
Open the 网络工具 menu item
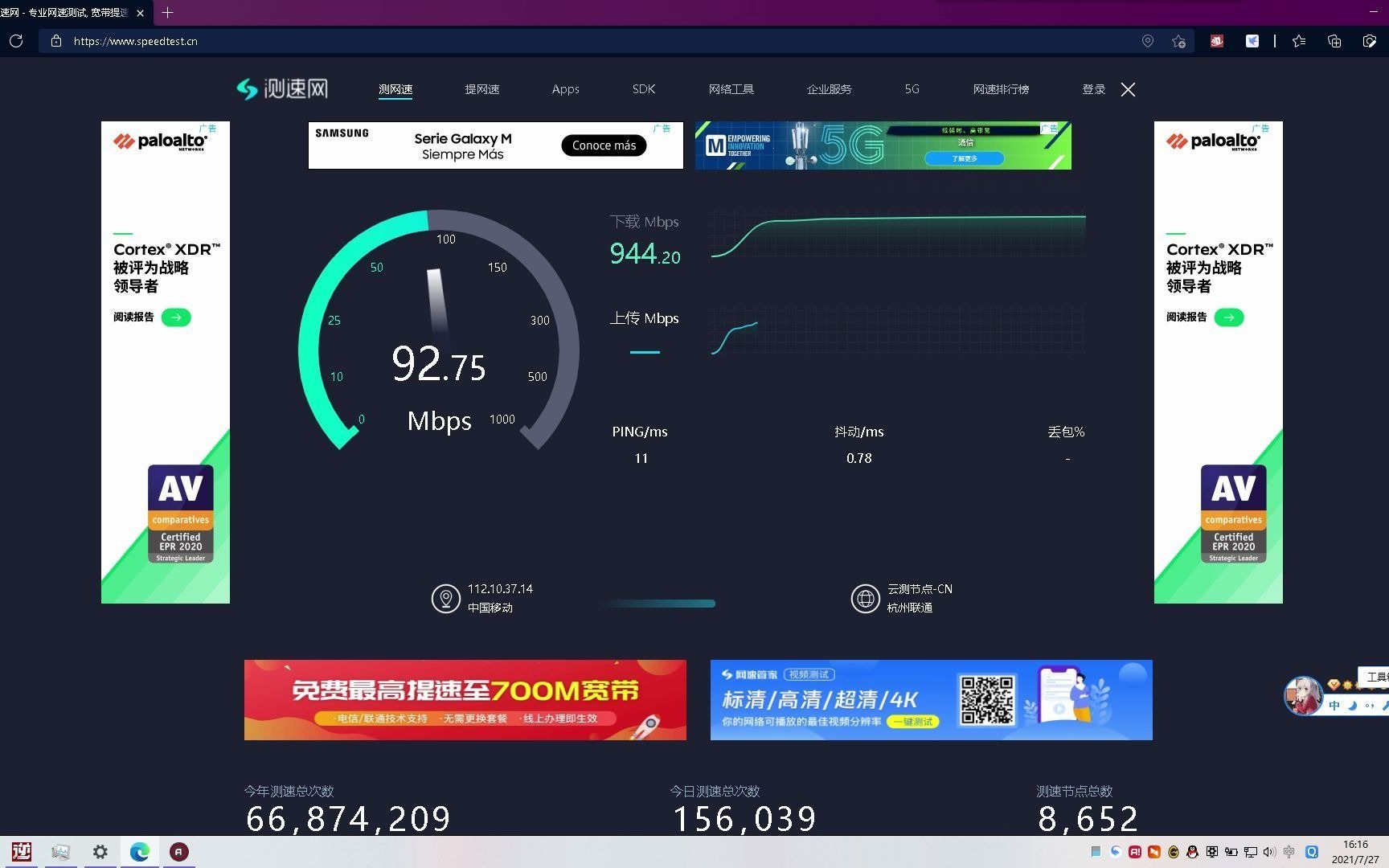coord(731,89)
